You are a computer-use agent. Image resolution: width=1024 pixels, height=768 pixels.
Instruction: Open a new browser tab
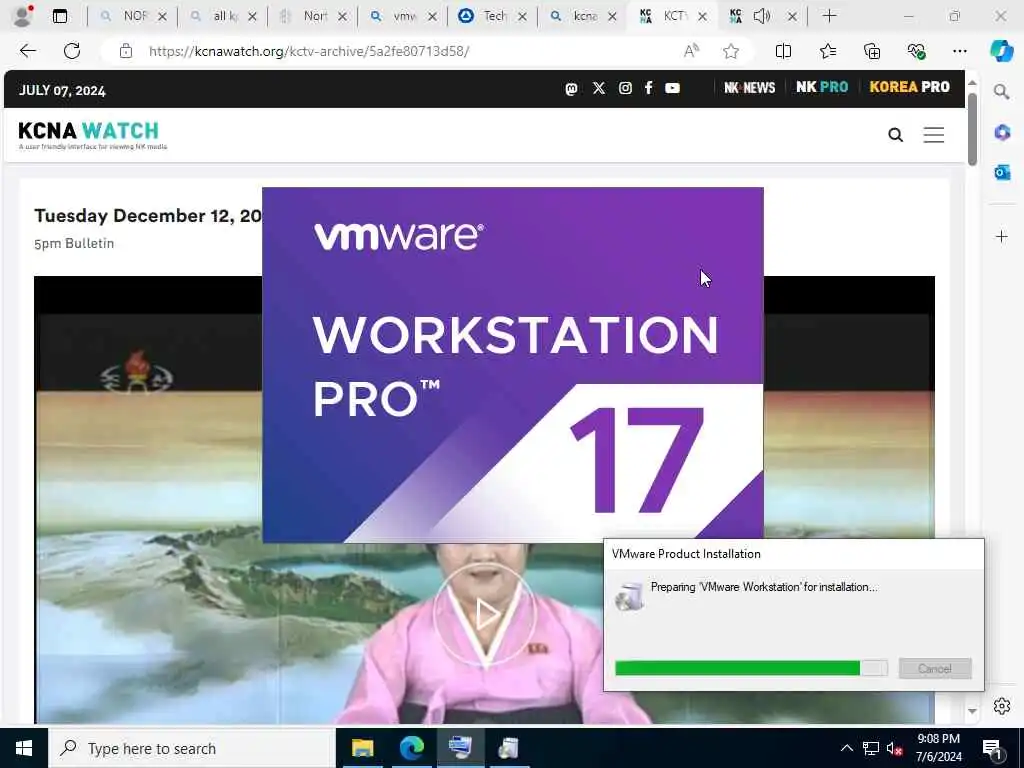(829, 16)
